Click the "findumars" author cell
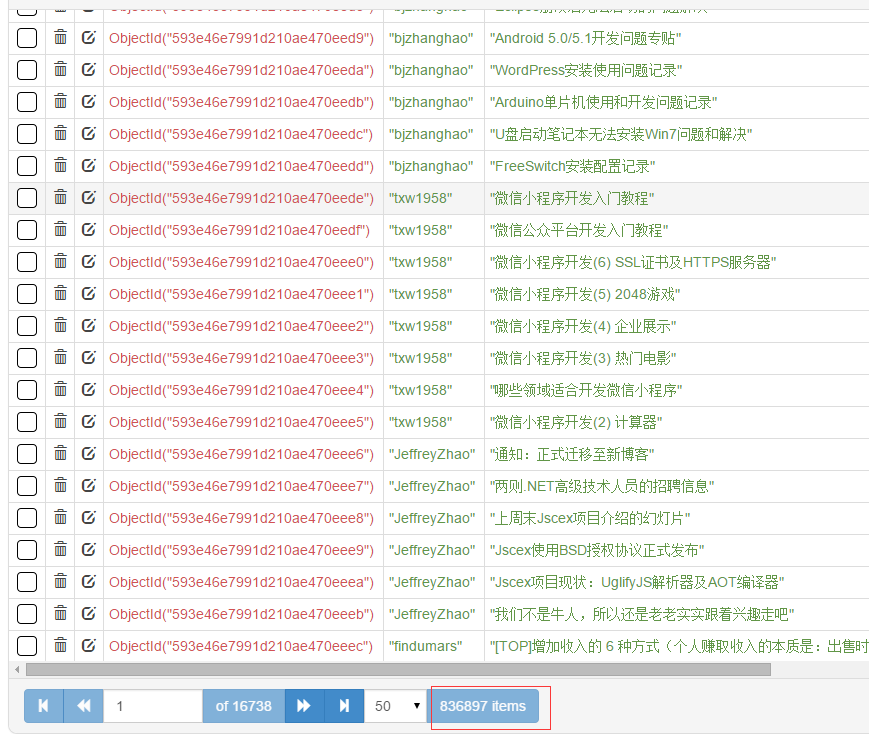 (425, 646)
